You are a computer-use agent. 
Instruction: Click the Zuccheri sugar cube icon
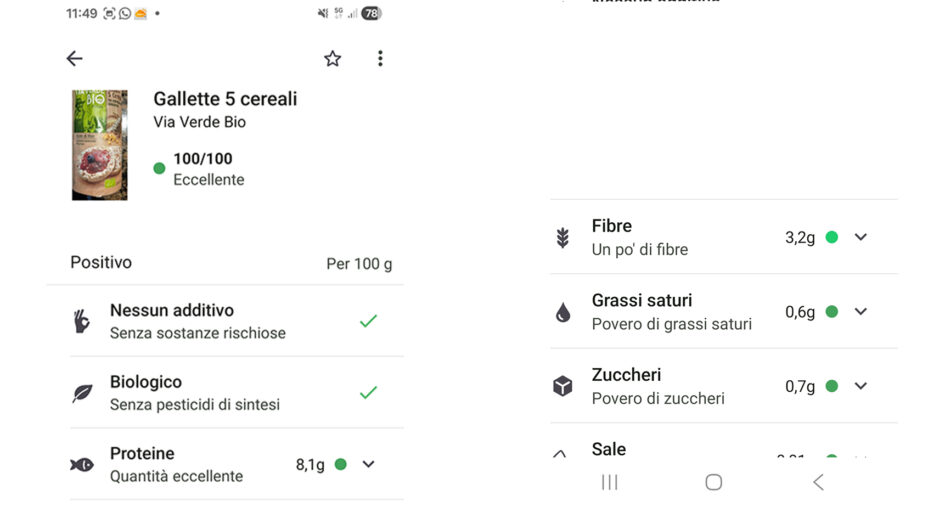[x=563, y=386]
